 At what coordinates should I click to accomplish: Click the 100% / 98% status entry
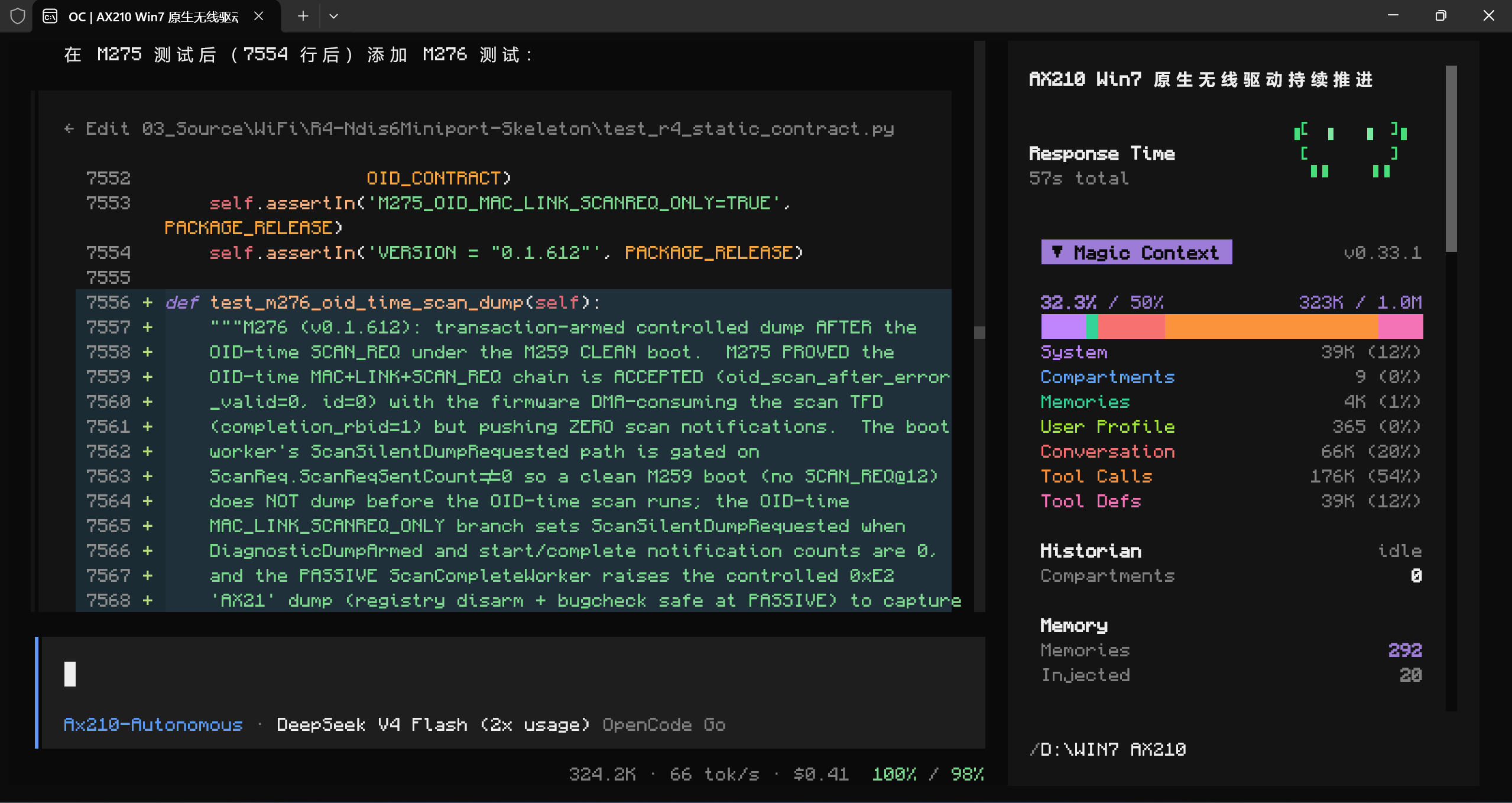928,775
